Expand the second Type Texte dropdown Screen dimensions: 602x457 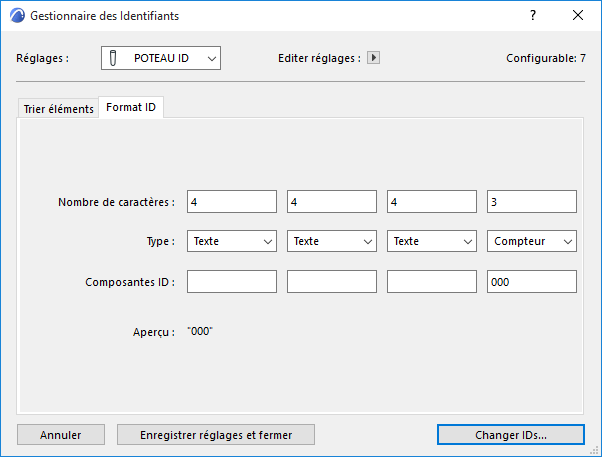[x=331, y=241]
